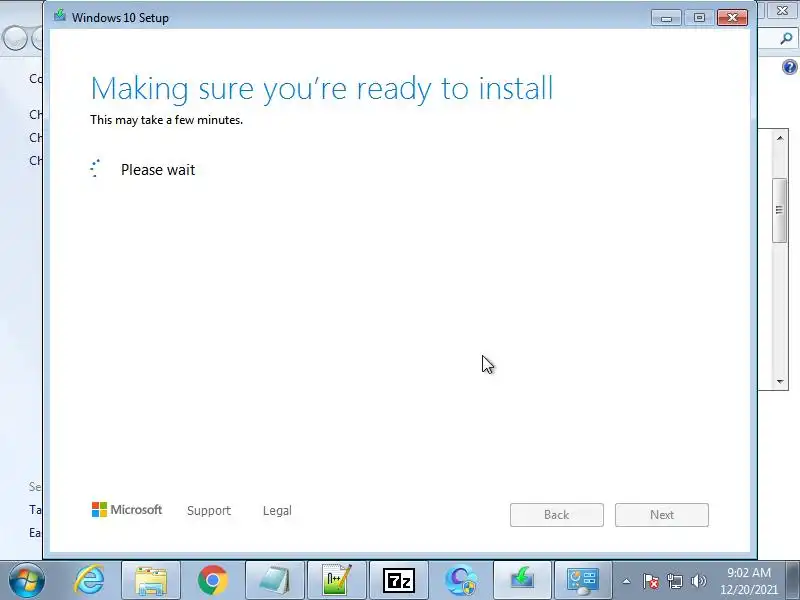Screen dimensions: 800x600
Task: Click the globe with shield taskbar icon
Action: (x=460, y=581)
